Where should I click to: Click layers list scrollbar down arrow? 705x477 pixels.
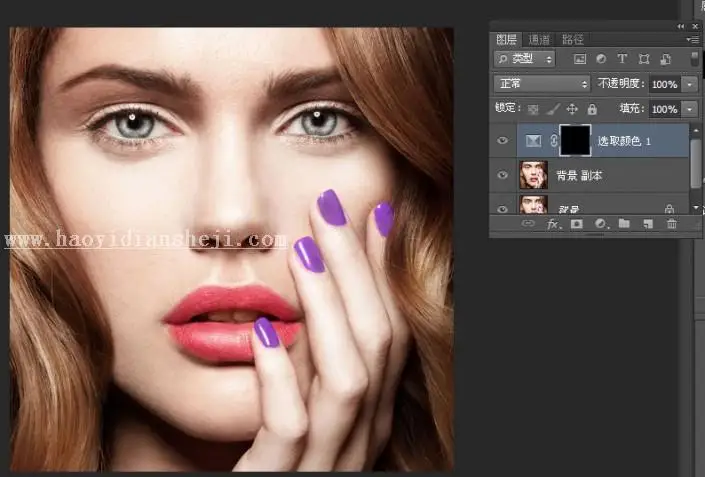pyautogui.click(x=696, y=207)
